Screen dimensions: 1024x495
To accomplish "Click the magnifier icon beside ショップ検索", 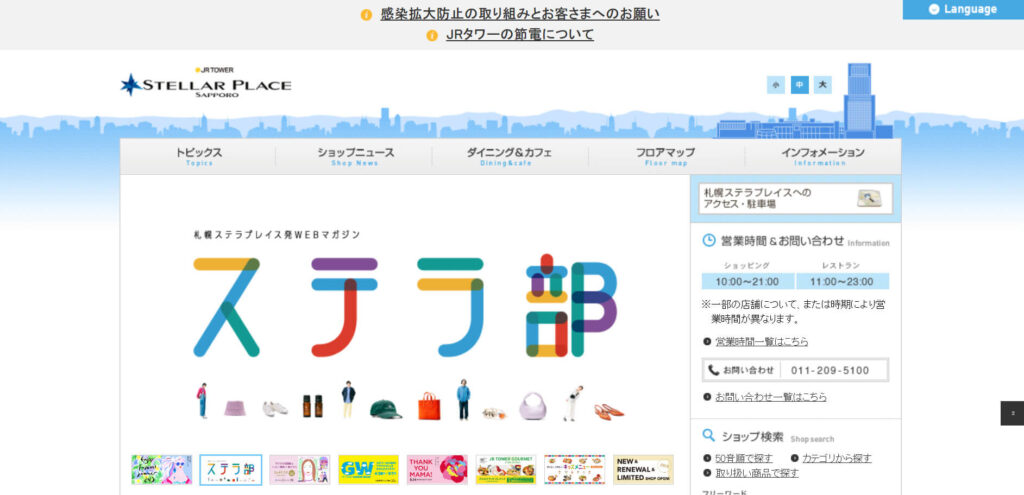I will point(709,436).
